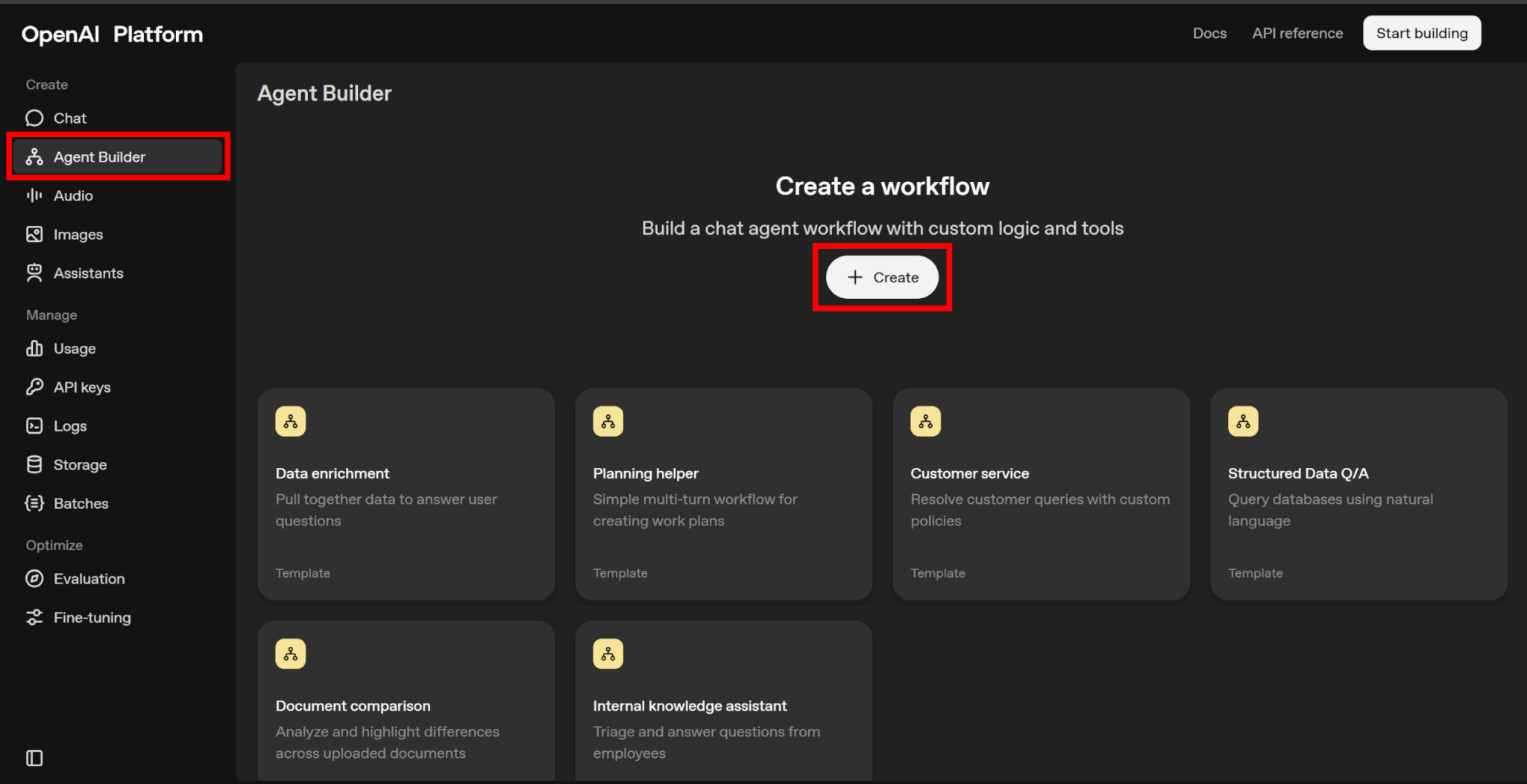
Task: Go to Batches in the sidebar
Action: click(x=81, y=504)
